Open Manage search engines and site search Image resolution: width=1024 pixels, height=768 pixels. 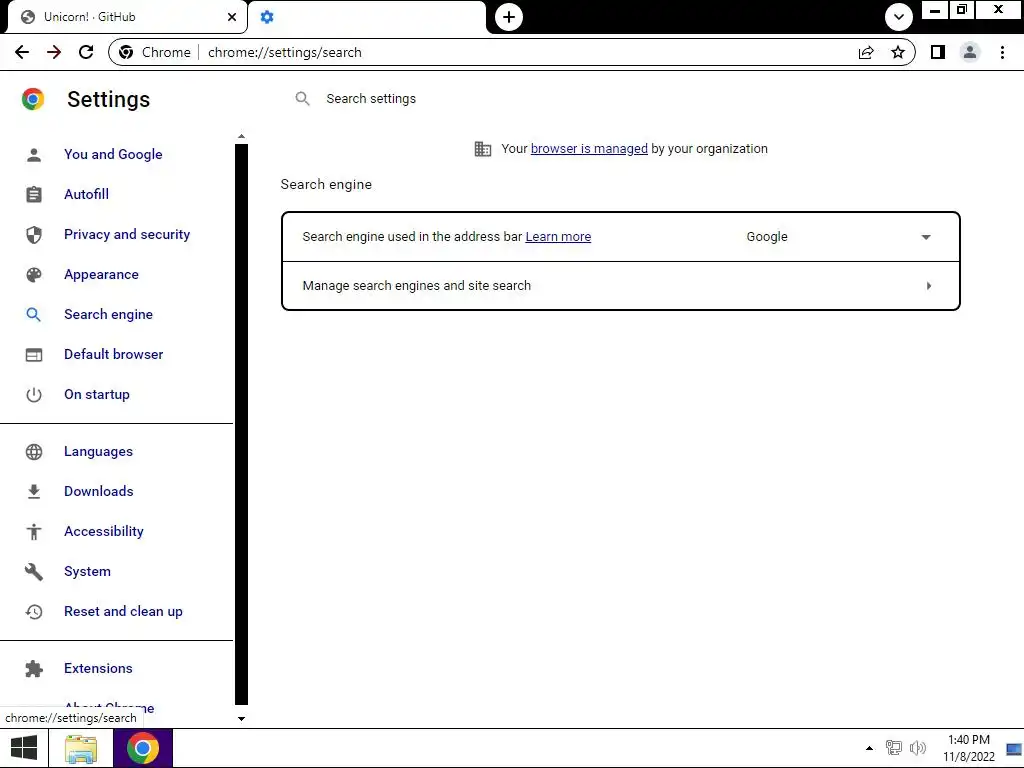tap(620, 286)
